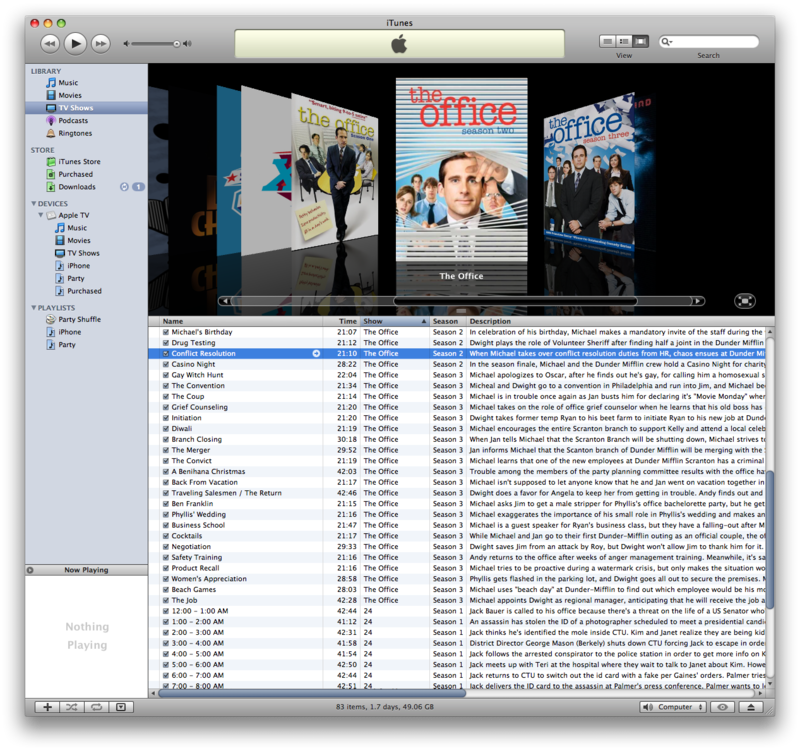Open the Downloads item

(77, 187)
